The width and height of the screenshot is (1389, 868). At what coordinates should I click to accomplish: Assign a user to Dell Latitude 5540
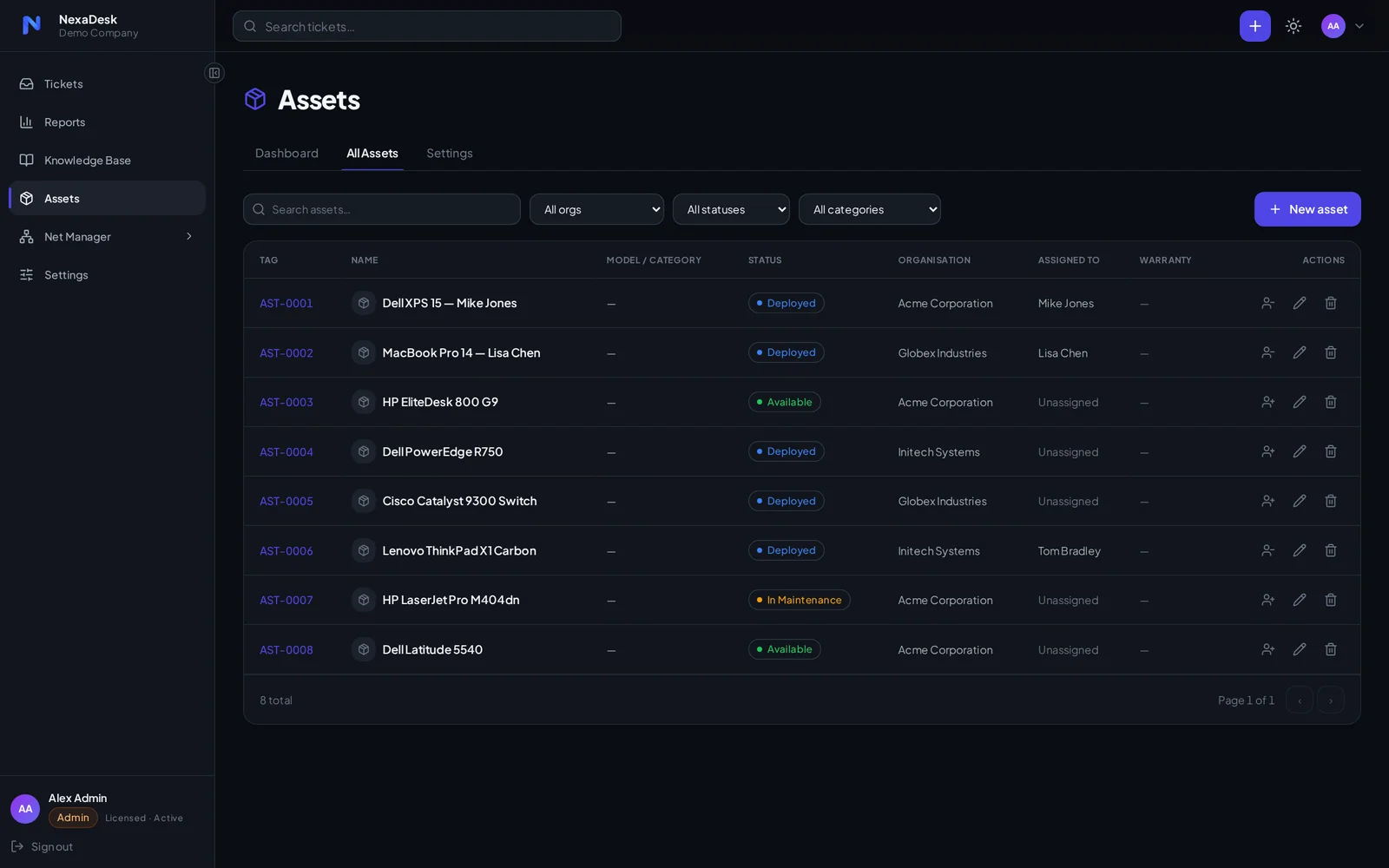1268,649
